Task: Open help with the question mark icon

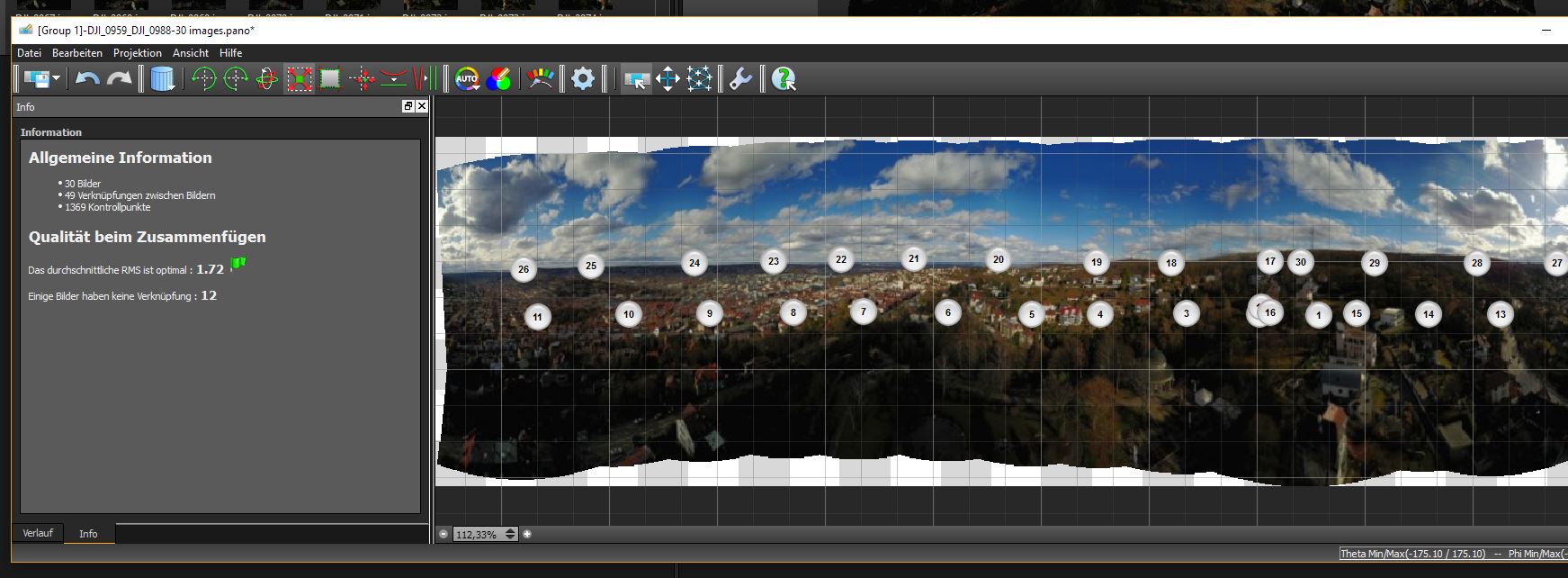Action: pos(784,79)
